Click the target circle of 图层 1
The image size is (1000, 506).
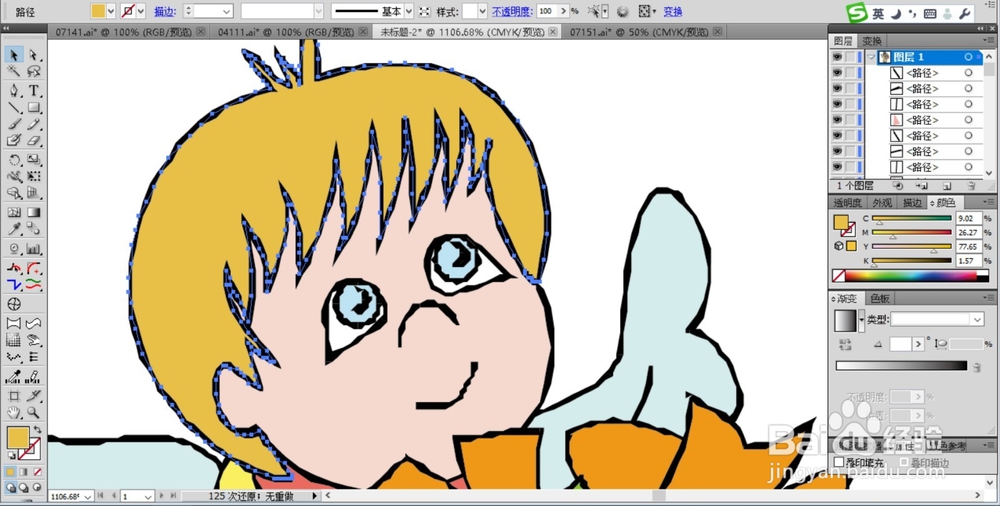click(969, 57)
